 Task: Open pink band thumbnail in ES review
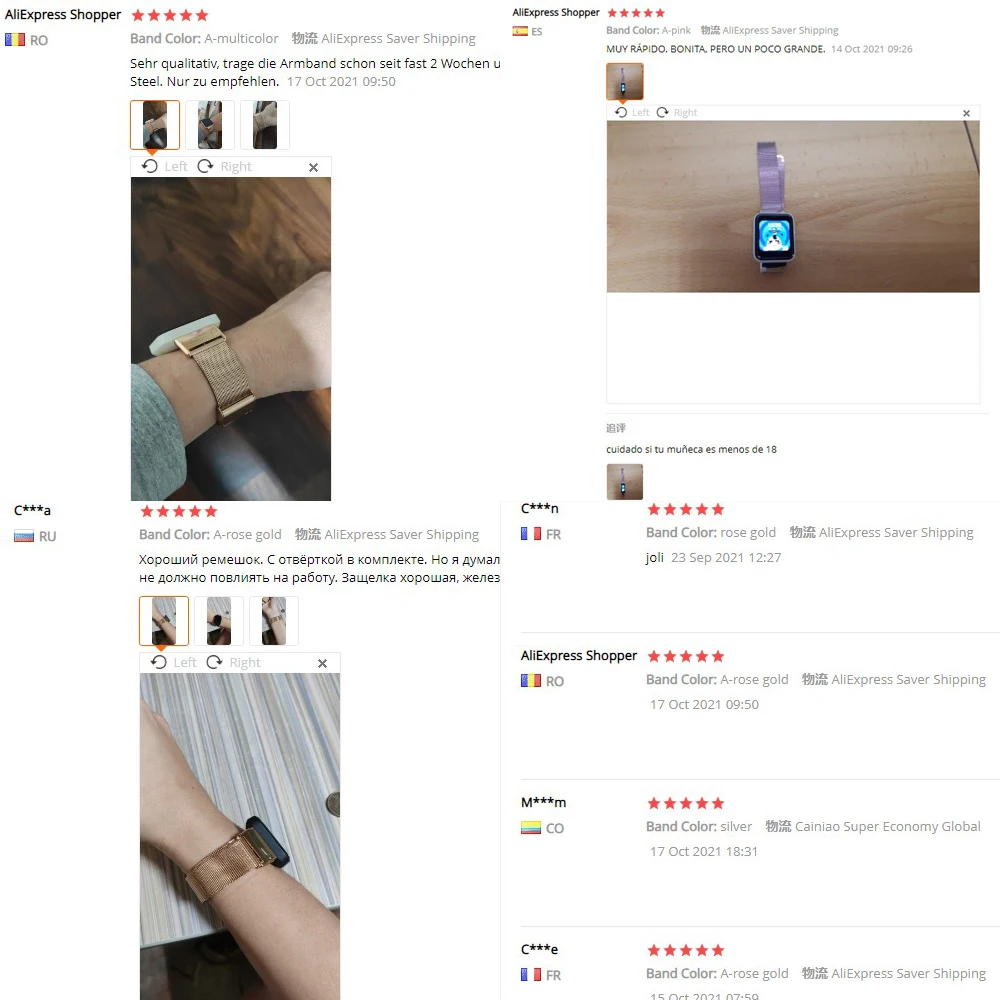tap(624, 82)
